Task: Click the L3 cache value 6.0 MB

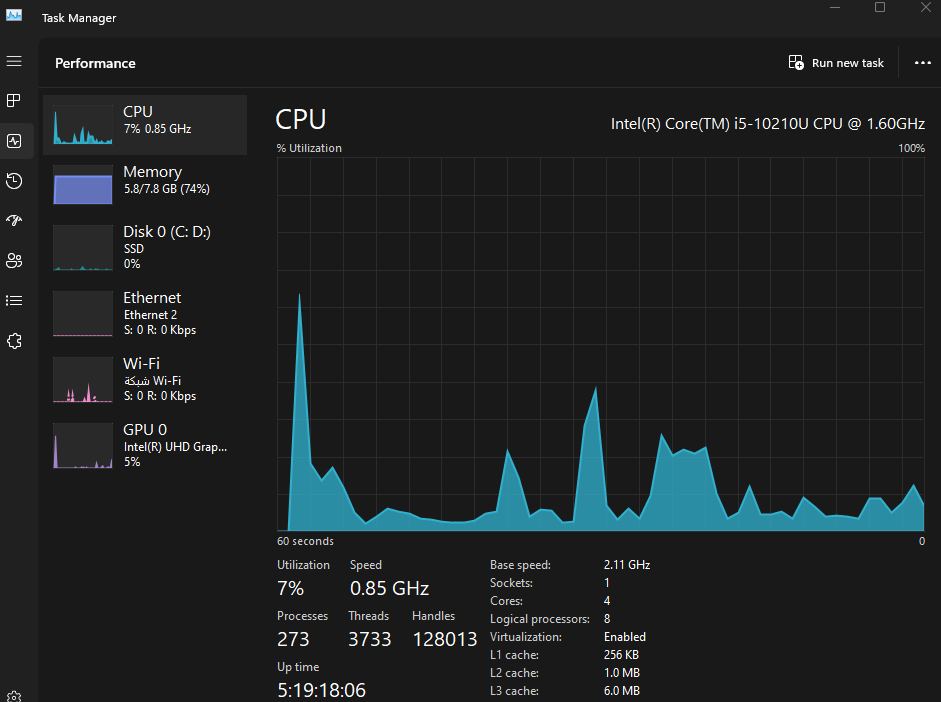Action: pyautogui.click(x=622, y=691)
